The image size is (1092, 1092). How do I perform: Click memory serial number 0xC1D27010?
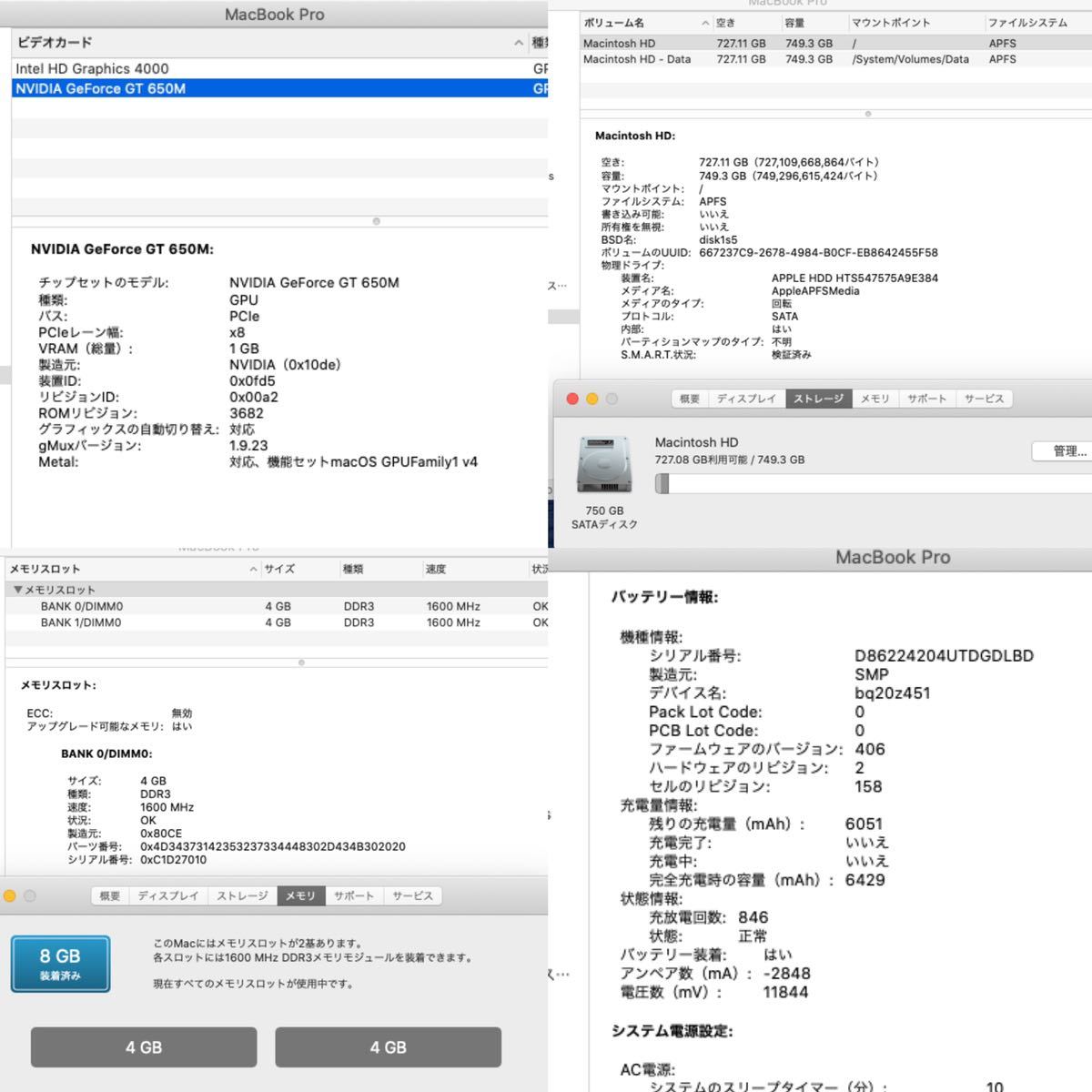(x=173, y=860)
